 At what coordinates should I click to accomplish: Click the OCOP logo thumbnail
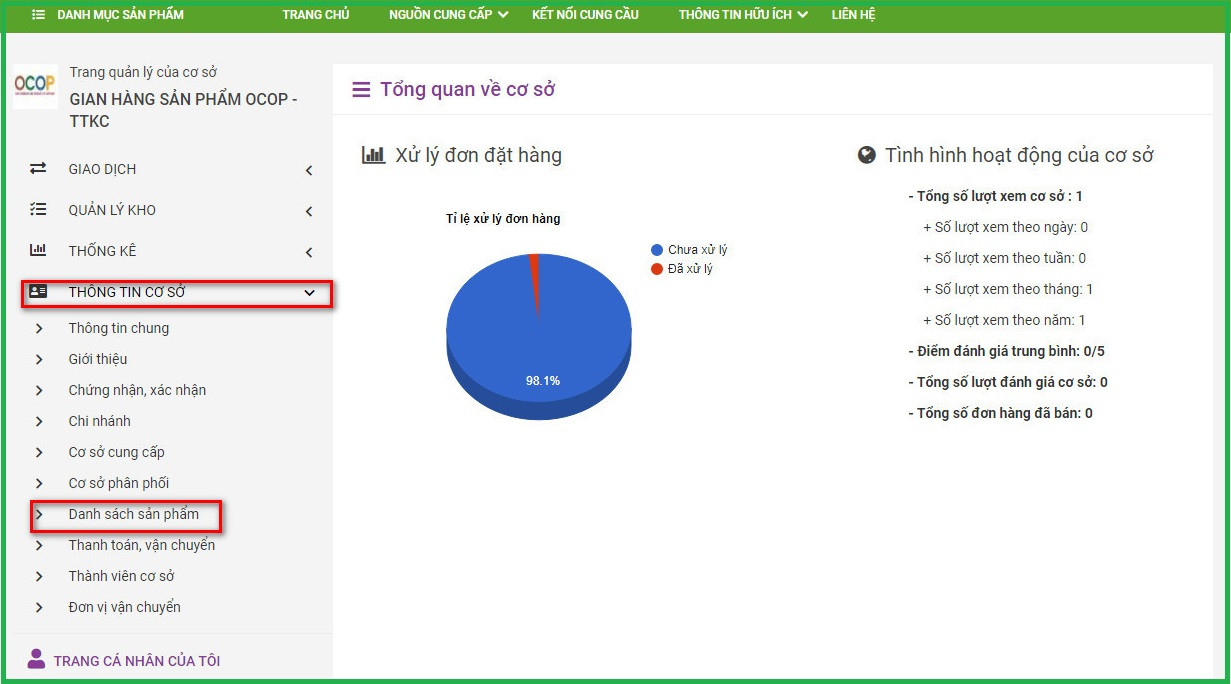coord(34,86)
